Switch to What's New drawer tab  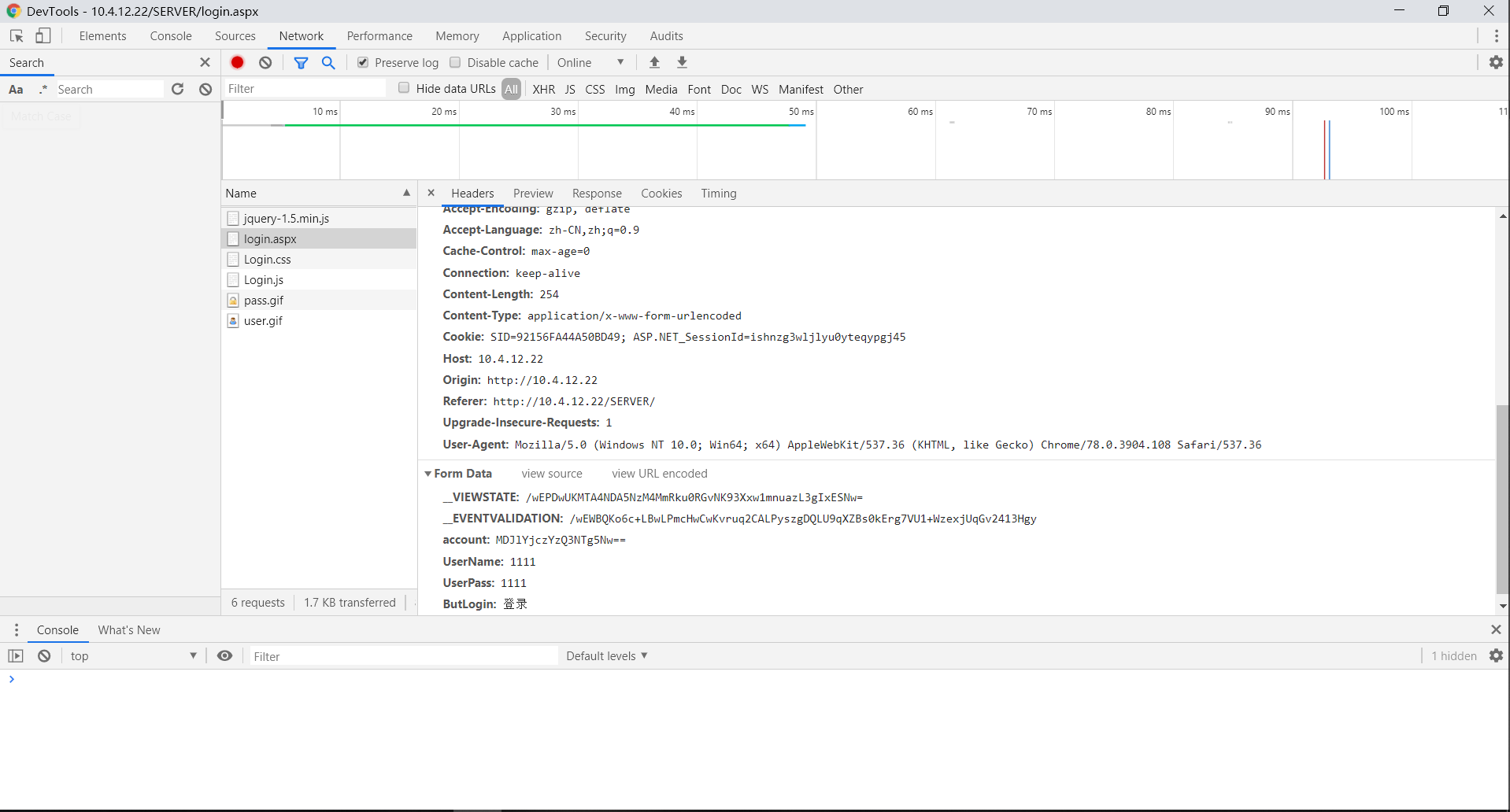(x=129, y=629)
